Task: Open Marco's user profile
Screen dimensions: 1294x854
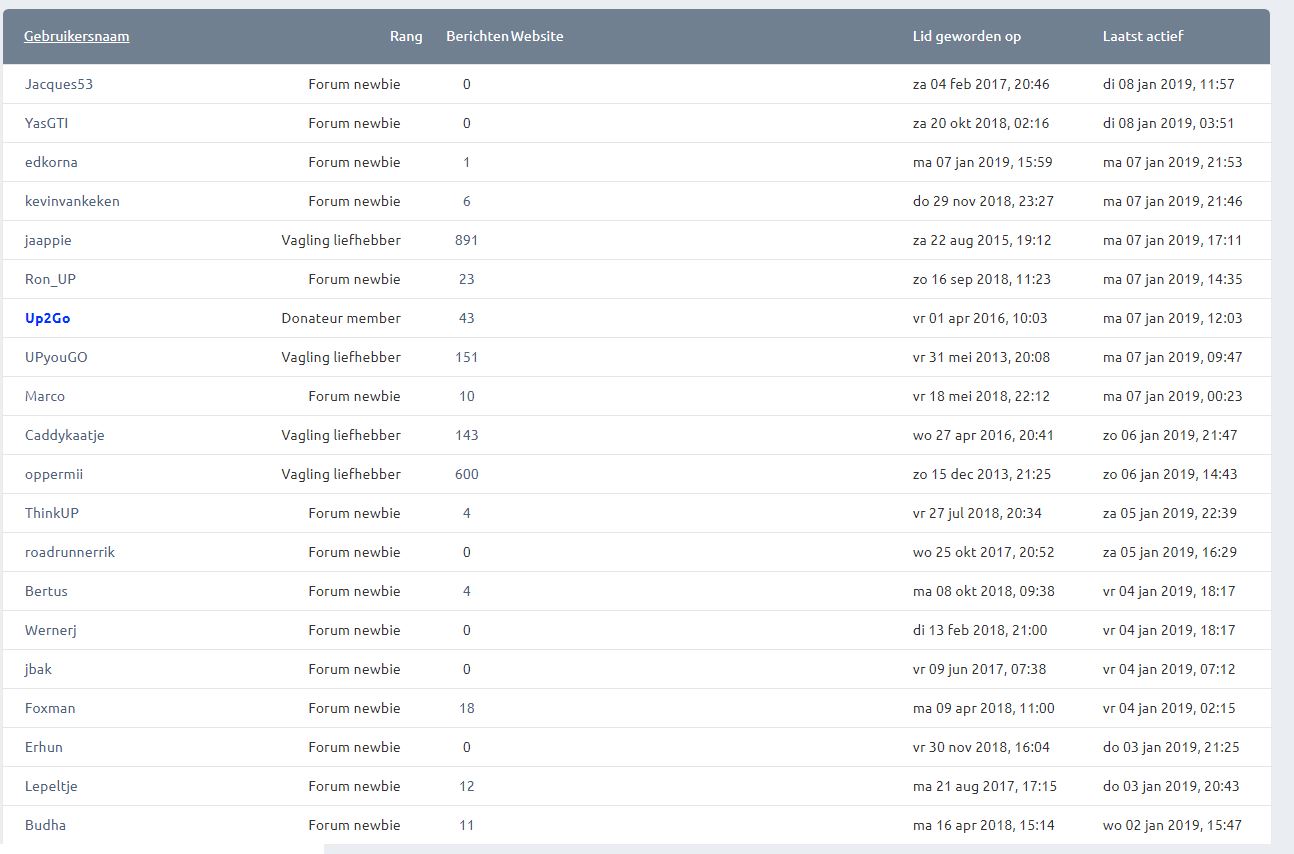Action: pos(45,396)
